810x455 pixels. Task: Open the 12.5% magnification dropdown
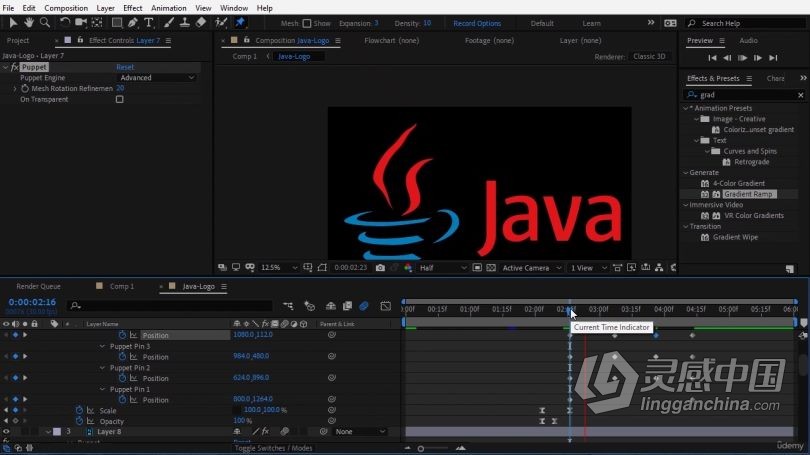279,268
